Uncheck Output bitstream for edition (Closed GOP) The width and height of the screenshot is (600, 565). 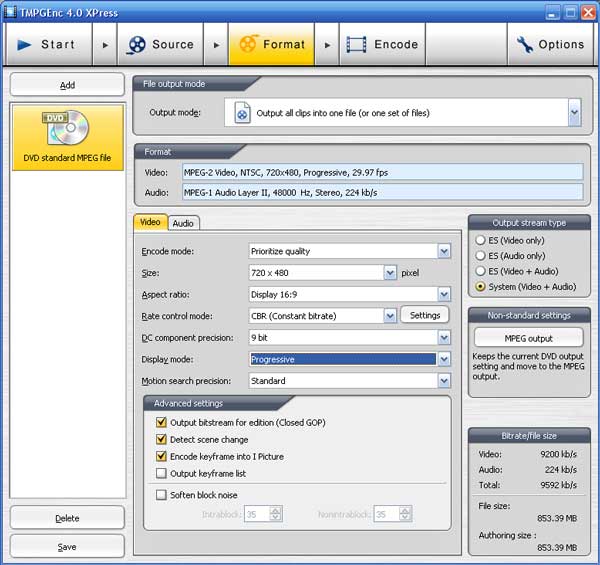tap(161, 422)
